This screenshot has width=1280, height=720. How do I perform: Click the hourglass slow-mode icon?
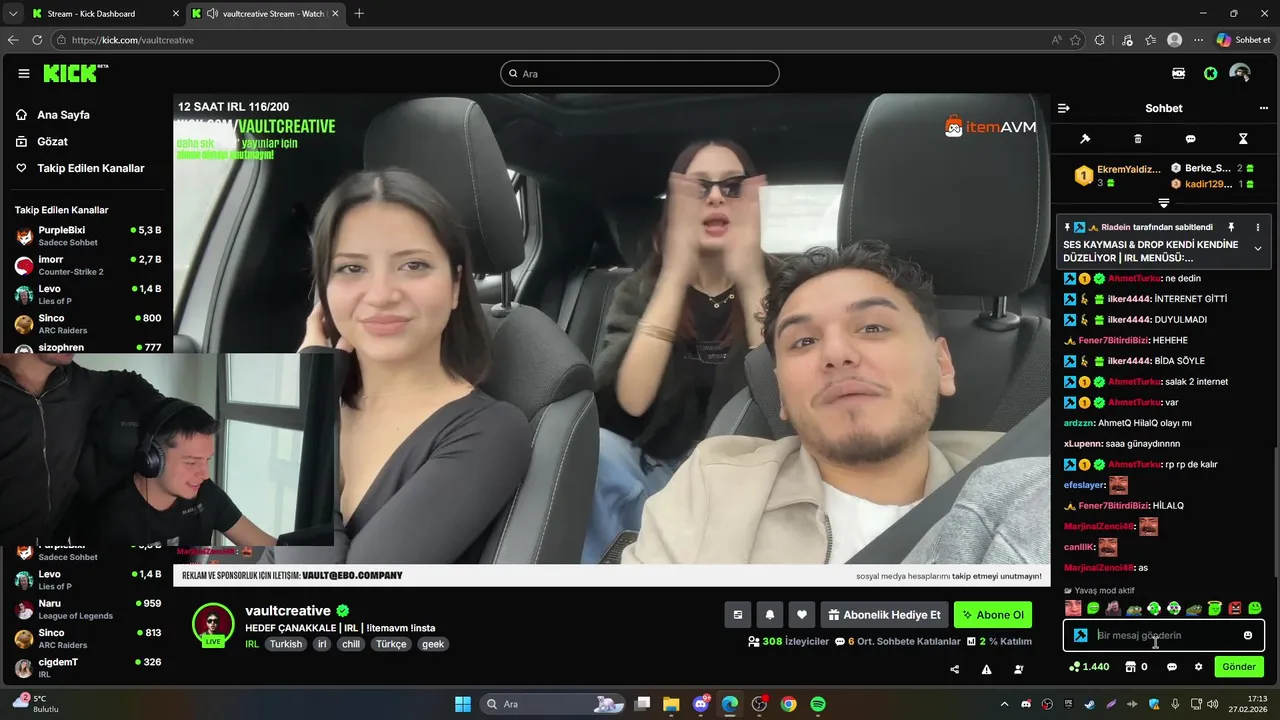[1243, 139]
